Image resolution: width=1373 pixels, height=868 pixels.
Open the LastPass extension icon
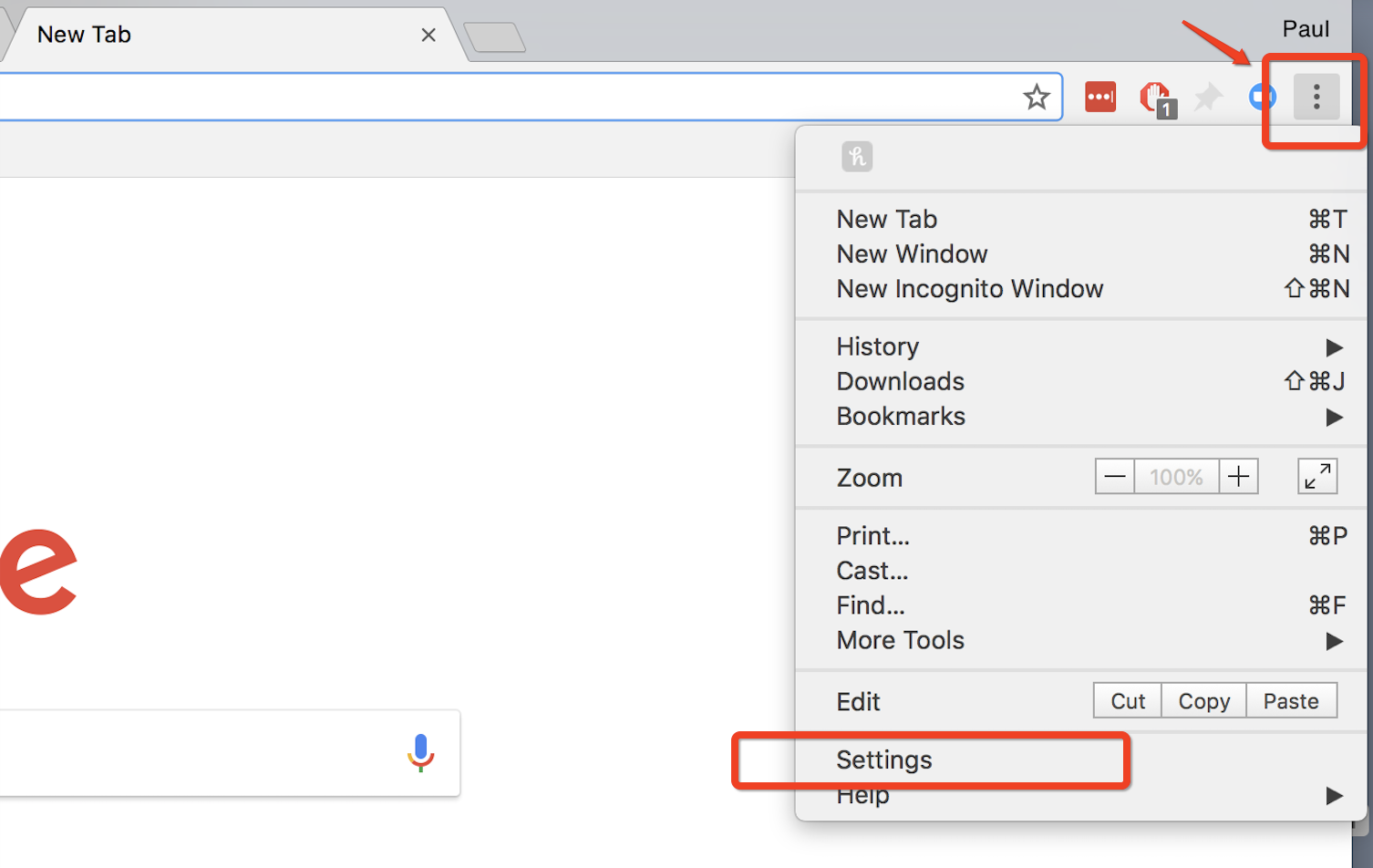(x=1100, y=96)
